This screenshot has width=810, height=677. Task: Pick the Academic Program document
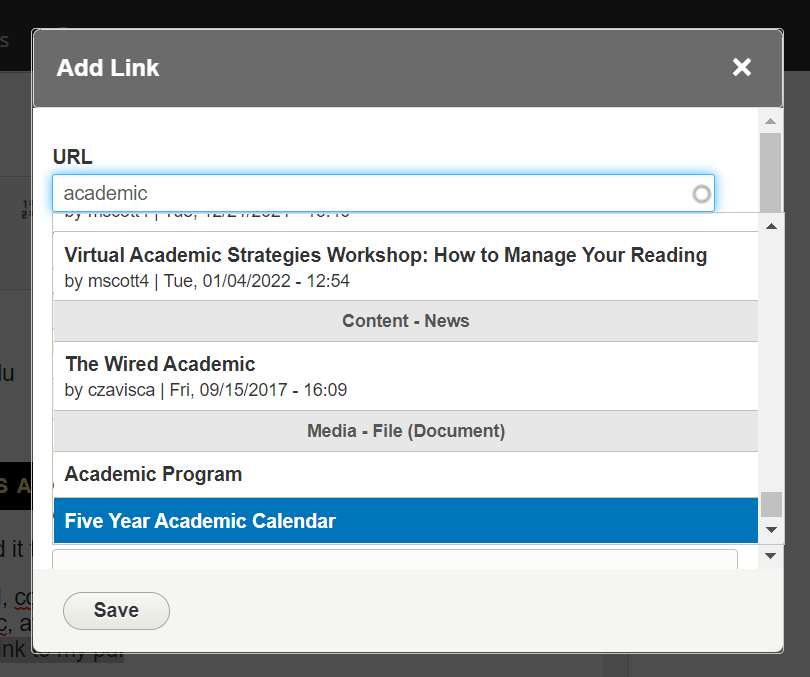click(154, 474)
